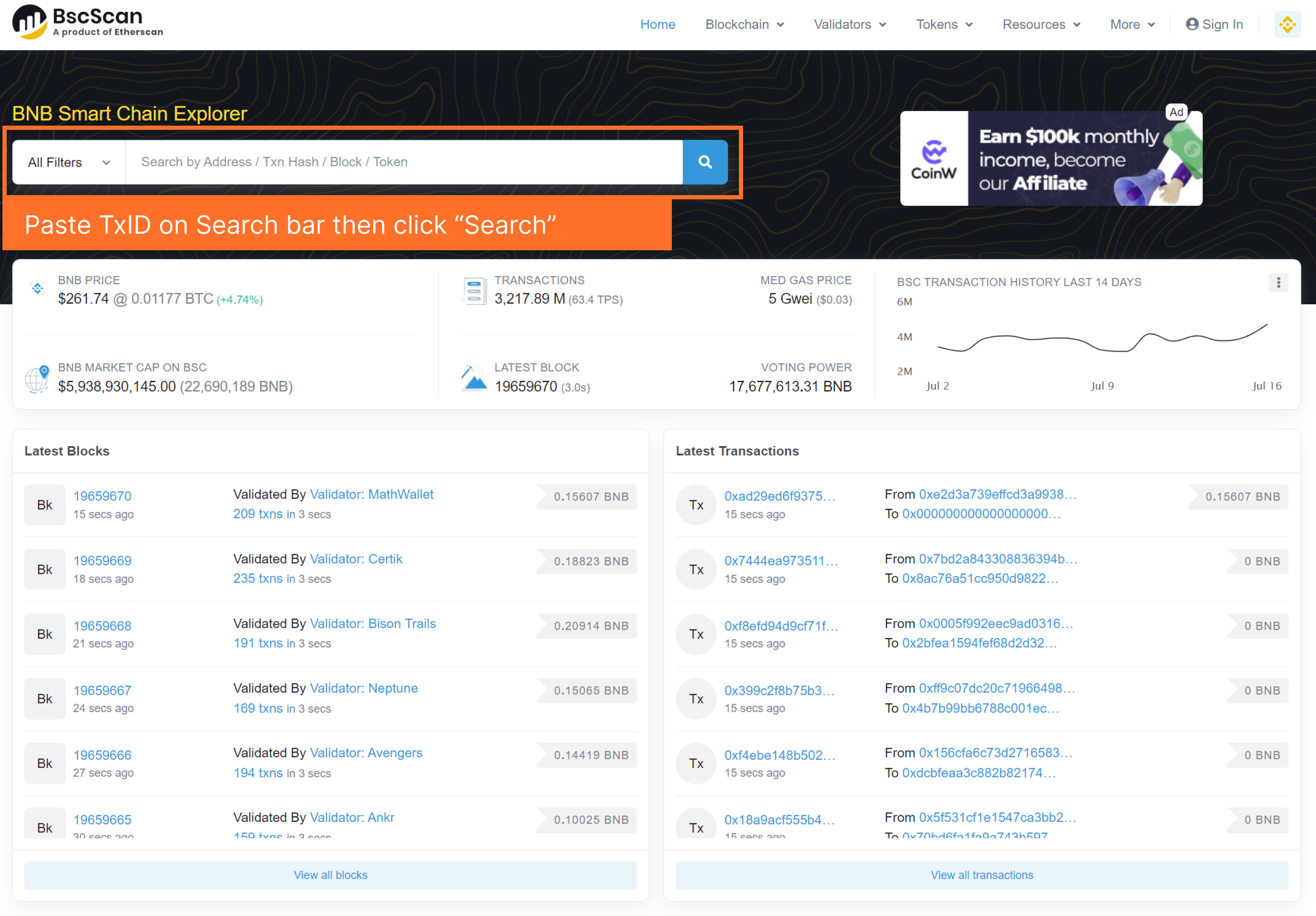Go to the Home tab
Screen dimensions: 1316x916
[x=657, y=25]
